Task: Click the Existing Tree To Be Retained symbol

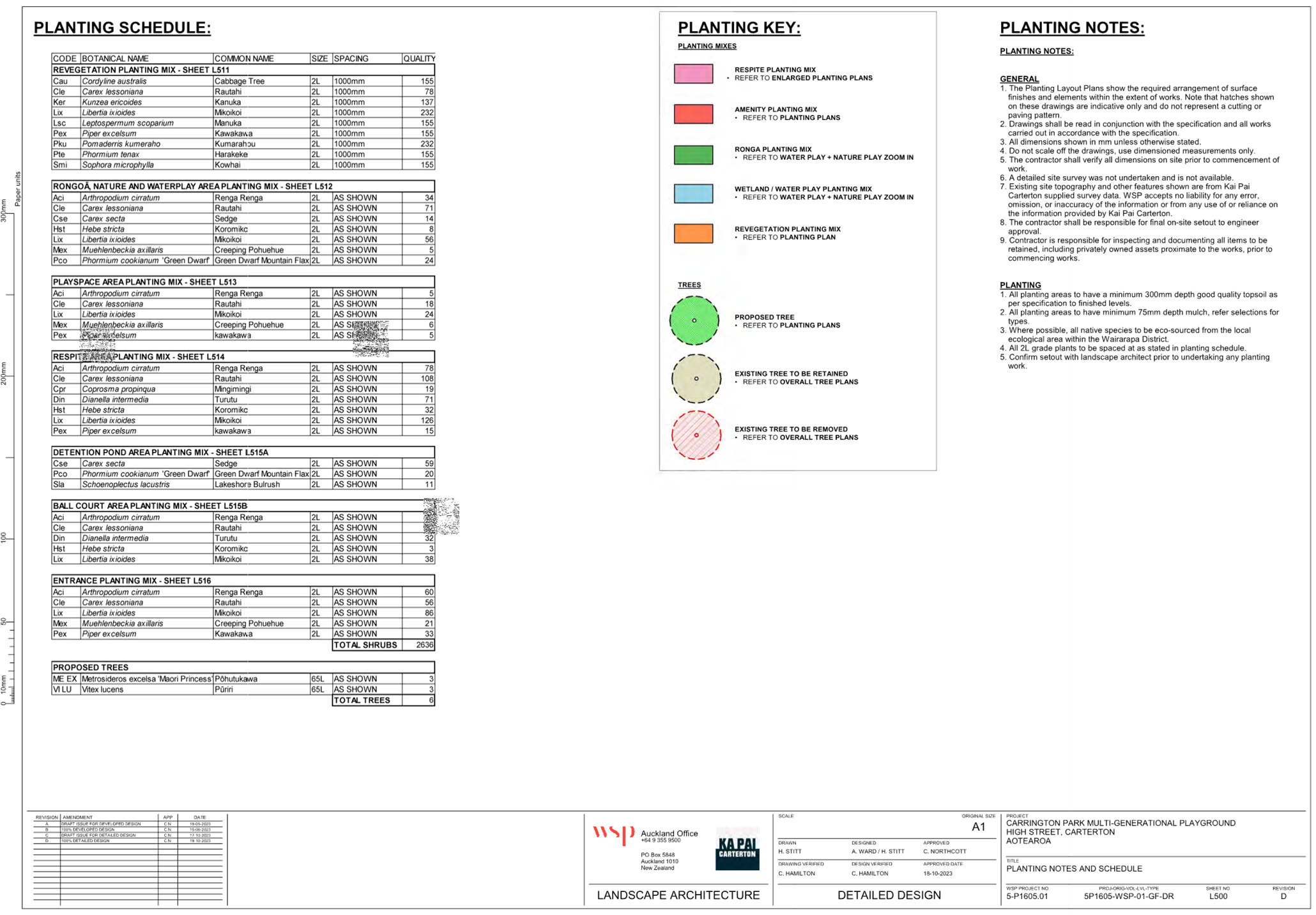Action: pos(696,379)
